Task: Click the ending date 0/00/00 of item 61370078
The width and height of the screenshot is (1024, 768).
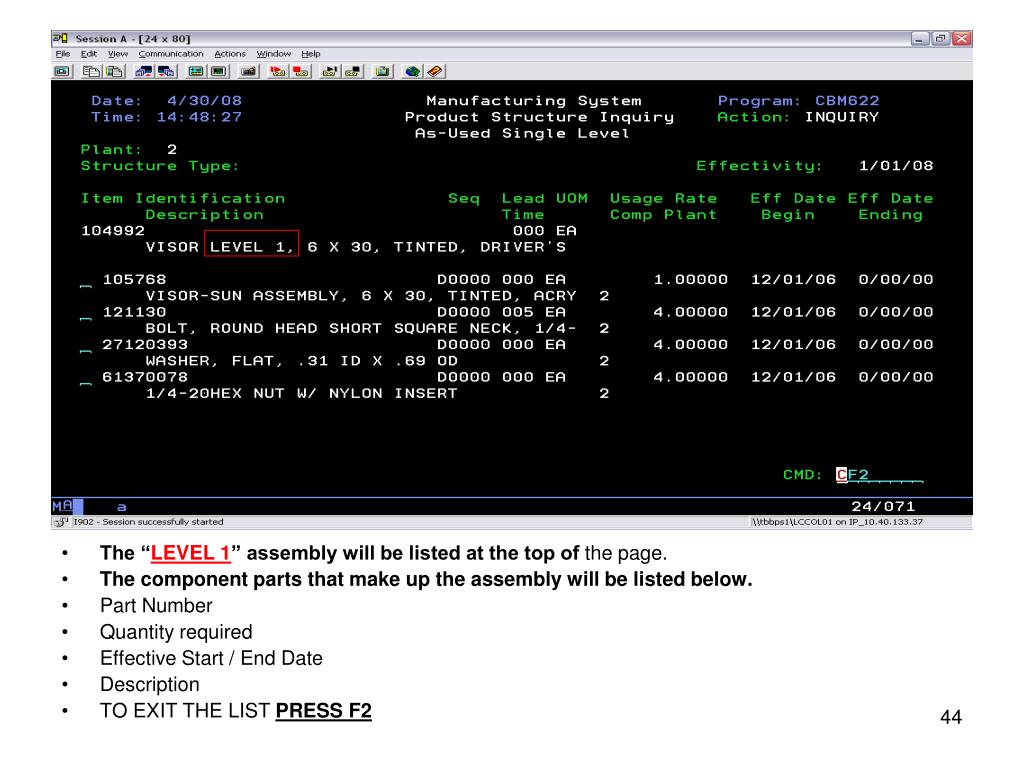Action: tap(895, 377)
